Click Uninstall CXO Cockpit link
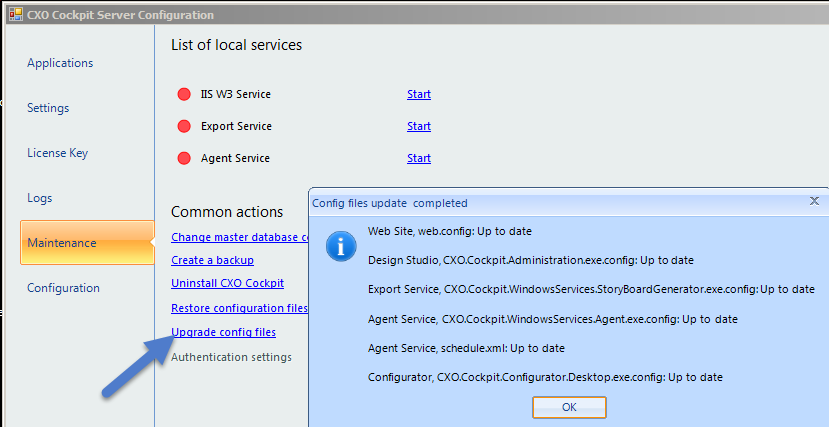Image resolution: width=829 pixels, height=427 pixels. pyautogui.click(x=227, y=283)
